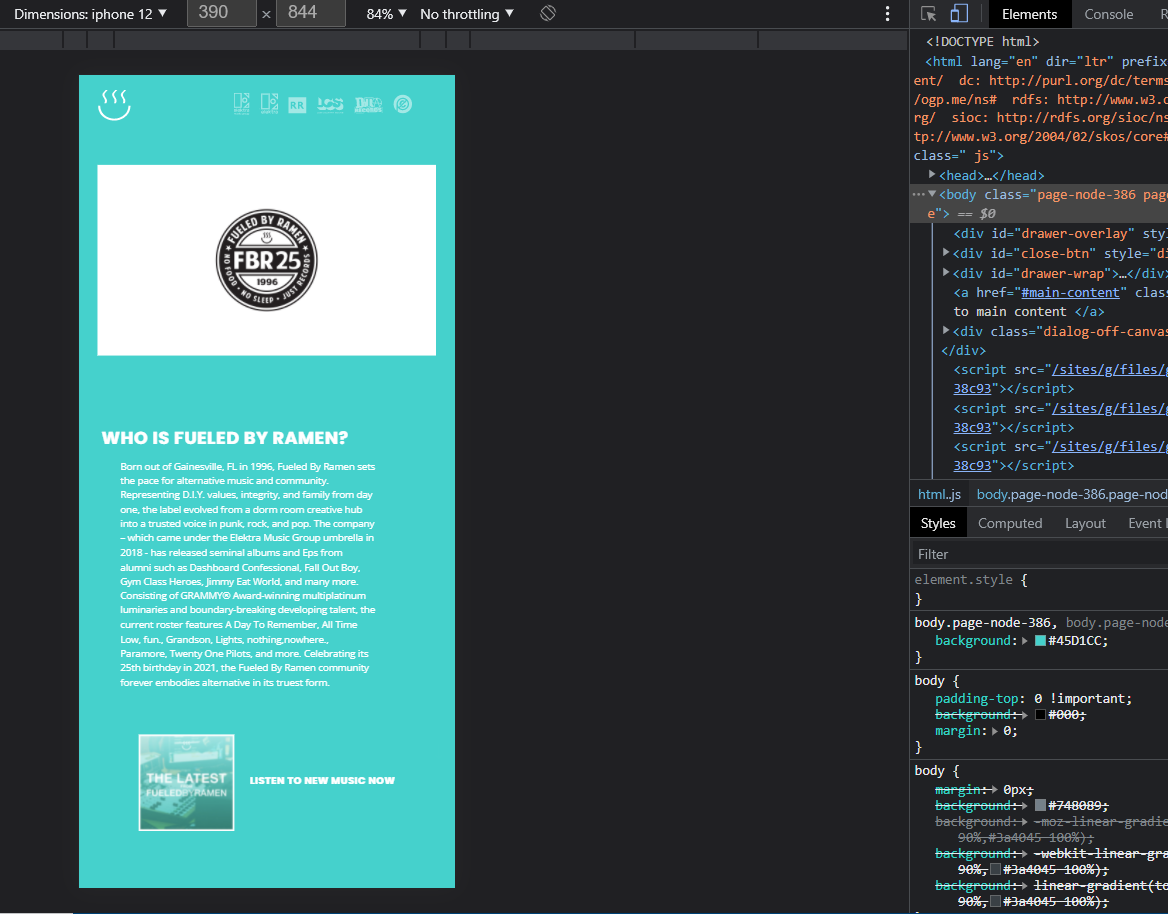Click the Who Is Fueled By Ramen heading
This screenshot has width=1168, height=914.
225,438
